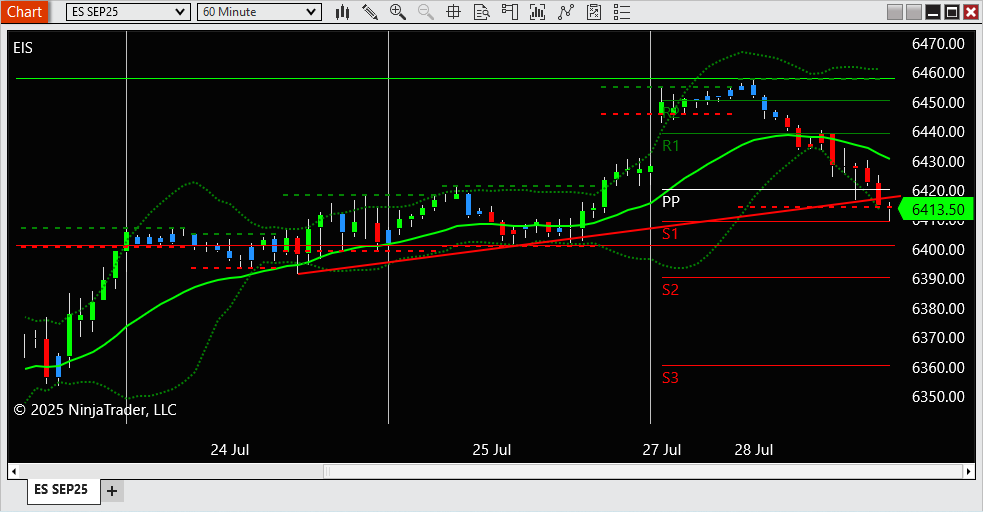Click the 6400.00 price axis value
Screen dimensions: 983x512
pyautogui.click(x=938, y=249)
